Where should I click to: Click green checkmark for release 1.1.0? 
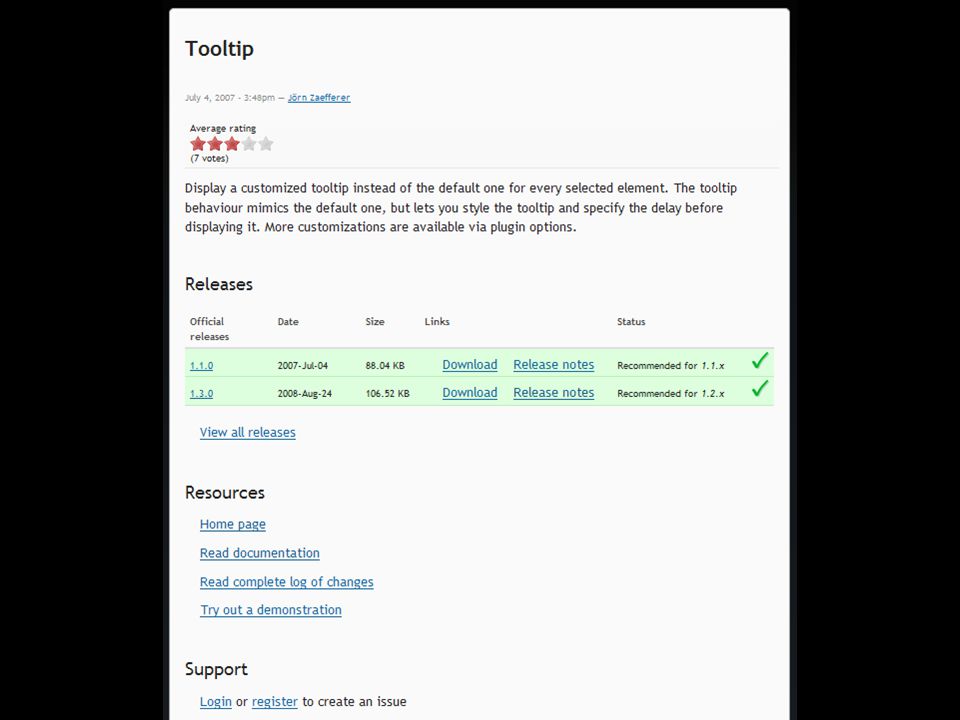tap(760, 361)
